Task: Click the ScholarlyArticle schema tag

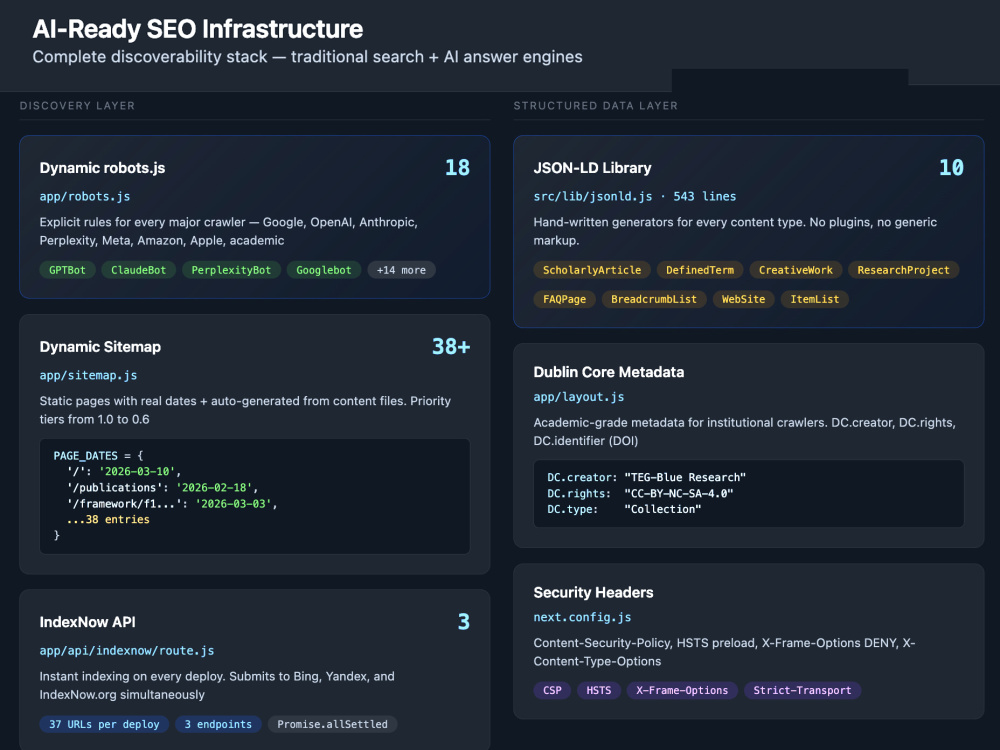Action: tap(592, 270)
